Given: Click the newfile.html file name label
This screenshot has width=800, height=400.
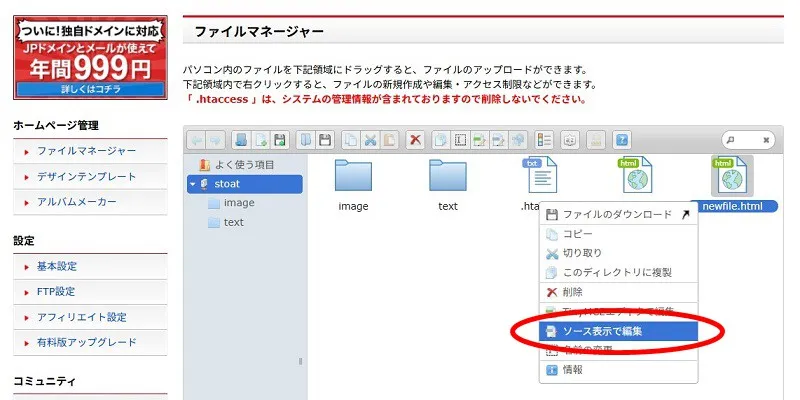Looking at the screenshot, I should coord(732,207).
